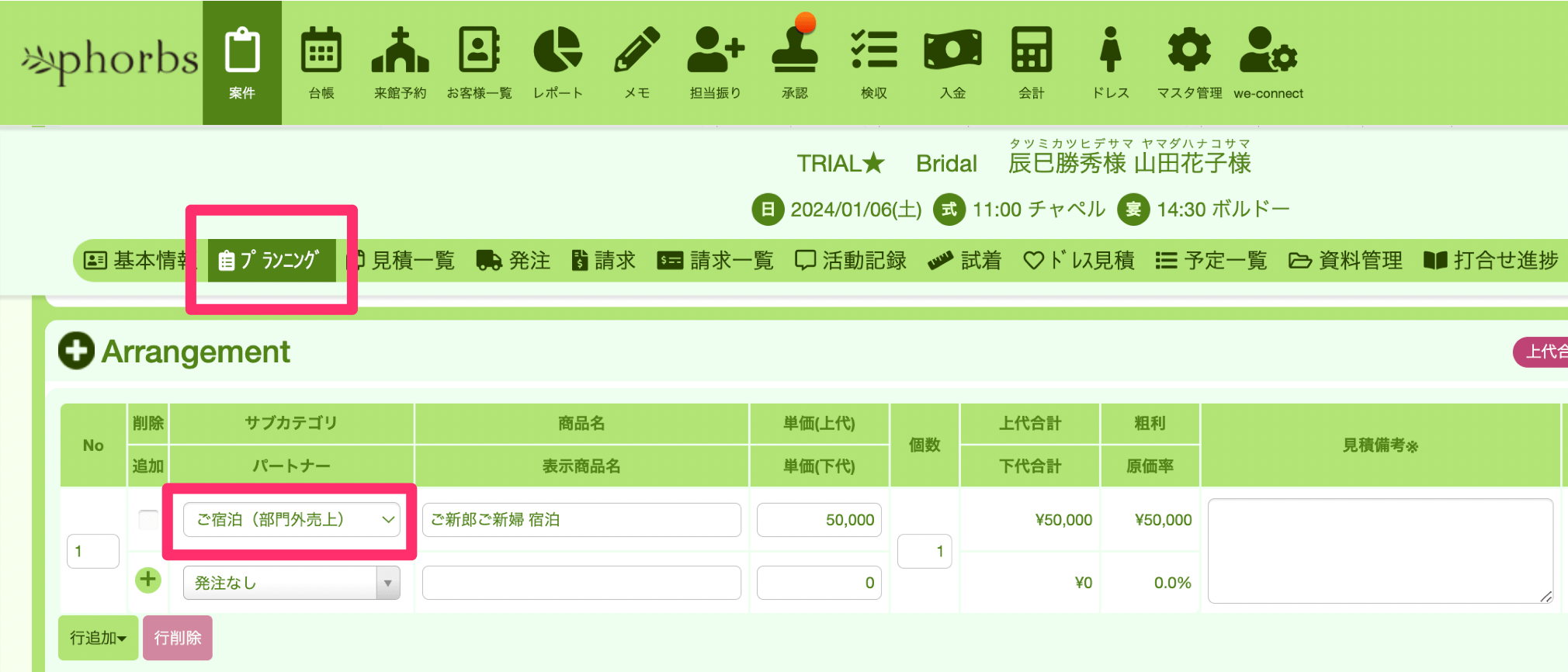The width and height of the screenshot is (1568, 672).
Task: Open the 活動記録 tab
Action: (851, 260)
